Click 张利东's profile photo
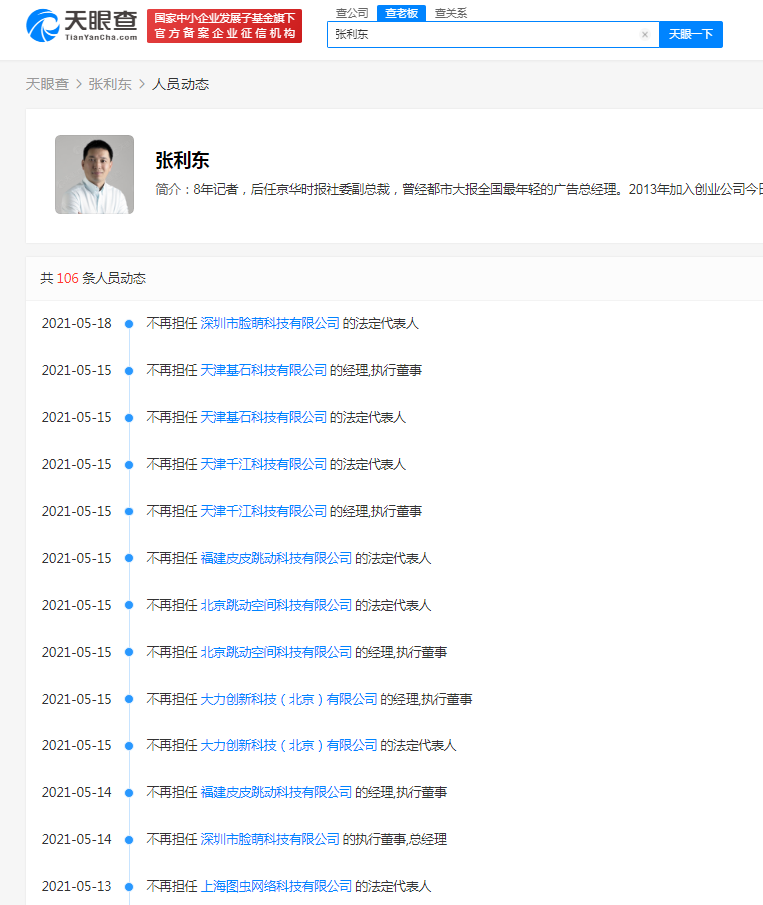The height and width of the screenshot is (905, 763). tap(95, 174)
